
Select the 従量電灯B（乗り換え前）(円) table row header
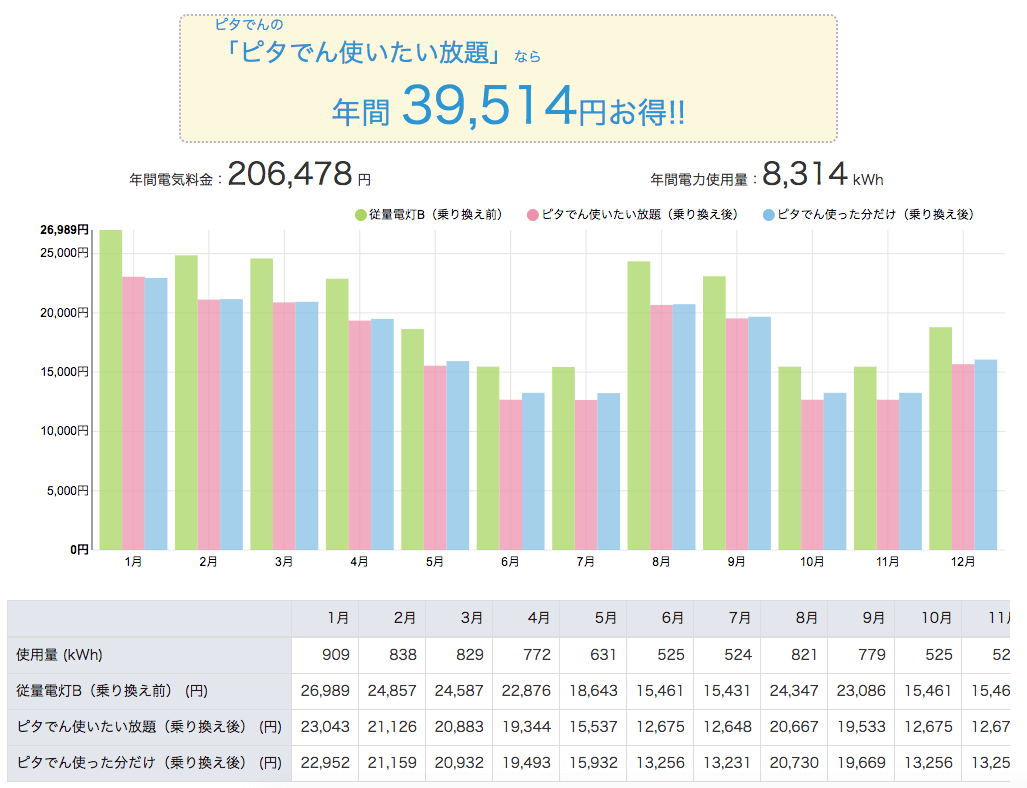[149, 691]
